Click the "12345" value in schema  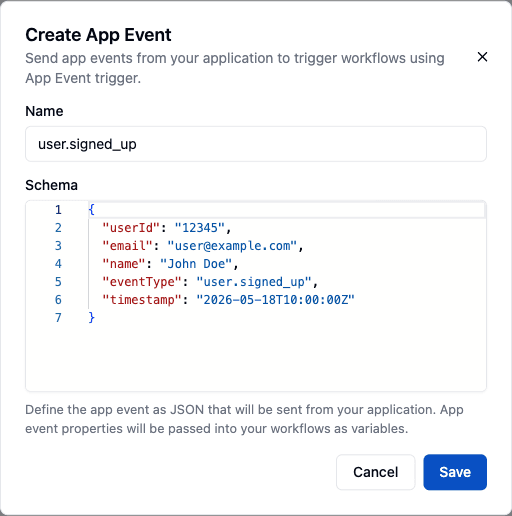tap(200, 228)
